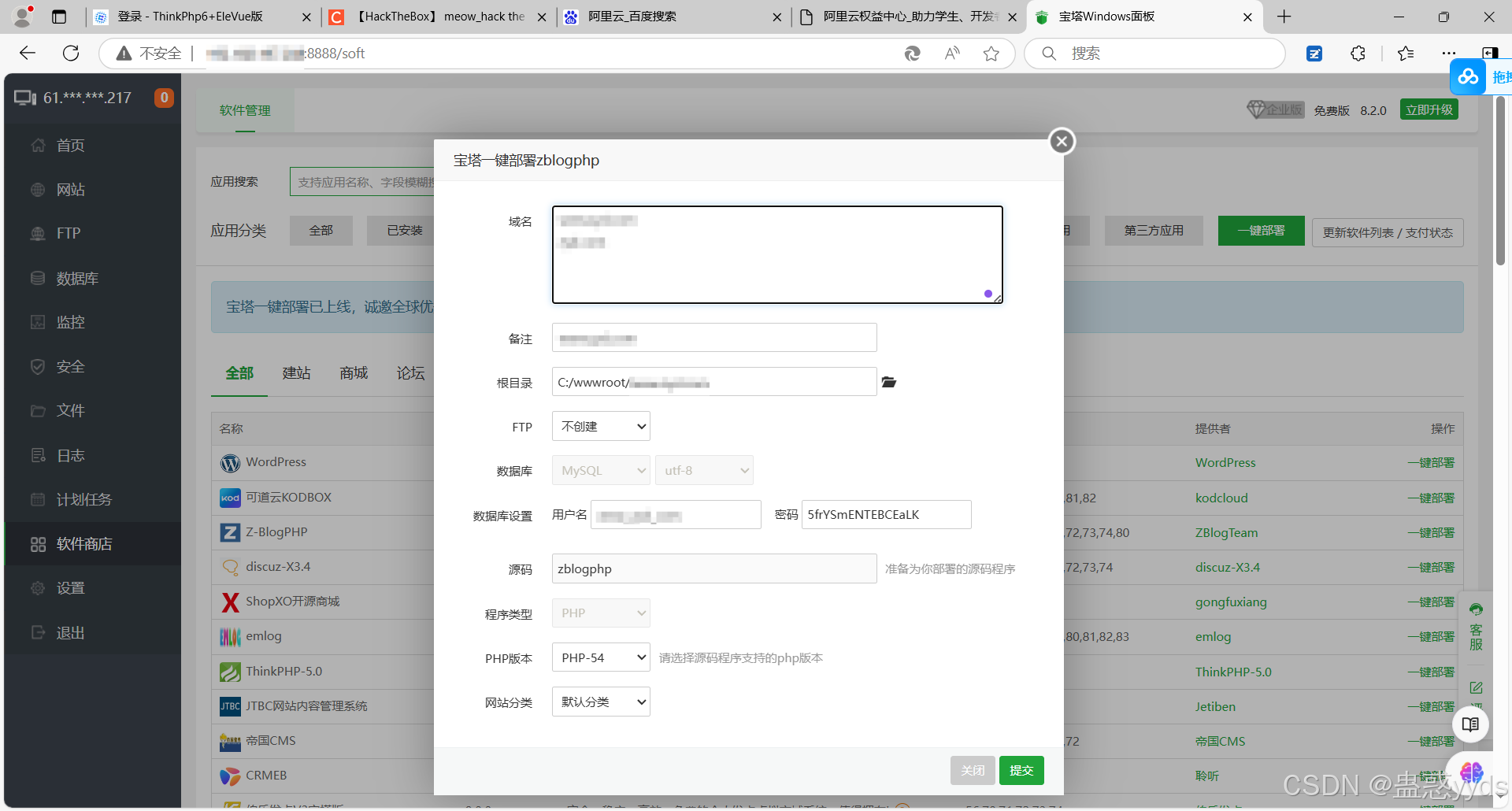
Task: Click the green 提交 submit button
Action: (x=1021, y=770)
